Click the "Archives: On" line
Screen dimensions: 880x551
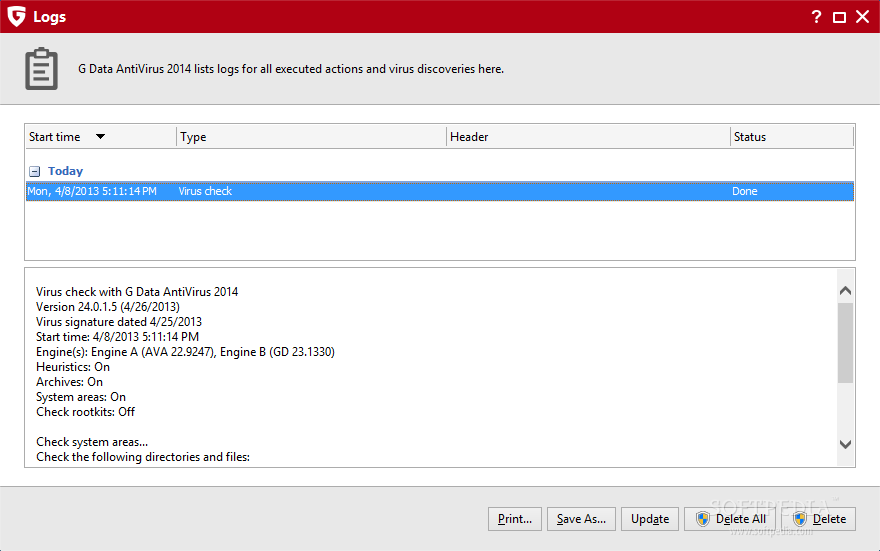(70, 382)
